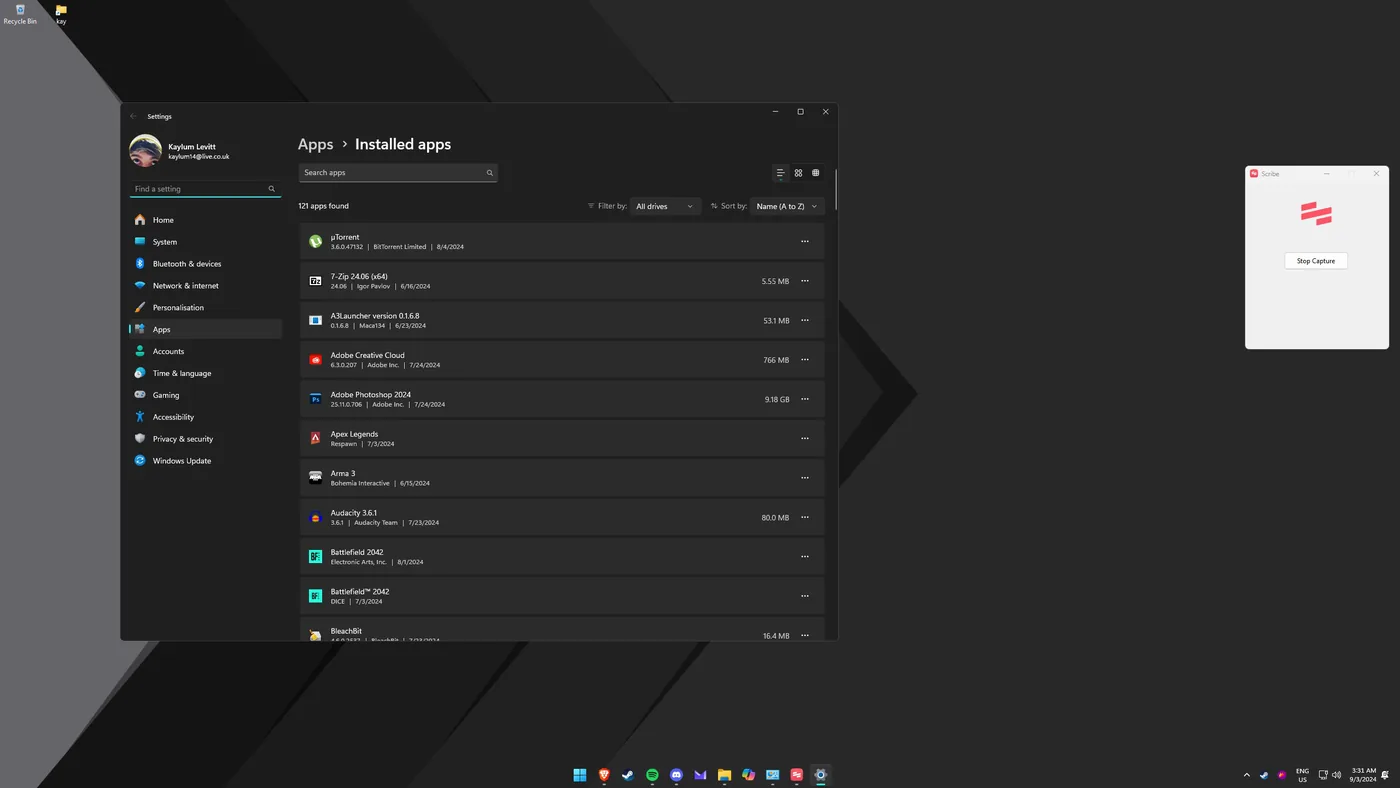Viewport: 1400px width, 788px height.
Task: Click the volume icon in system tray
Action: (x=1337, y=775)
